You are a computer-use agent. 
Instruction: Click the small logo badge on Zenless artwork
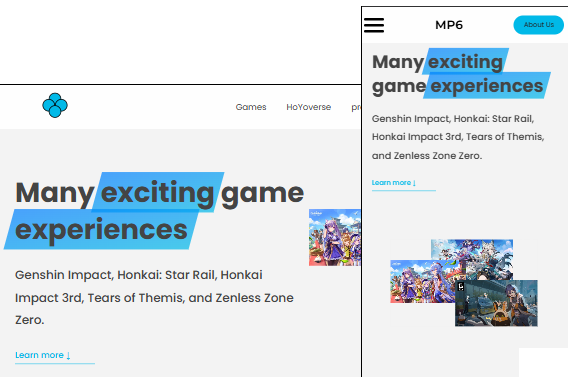tap(461, 287)
